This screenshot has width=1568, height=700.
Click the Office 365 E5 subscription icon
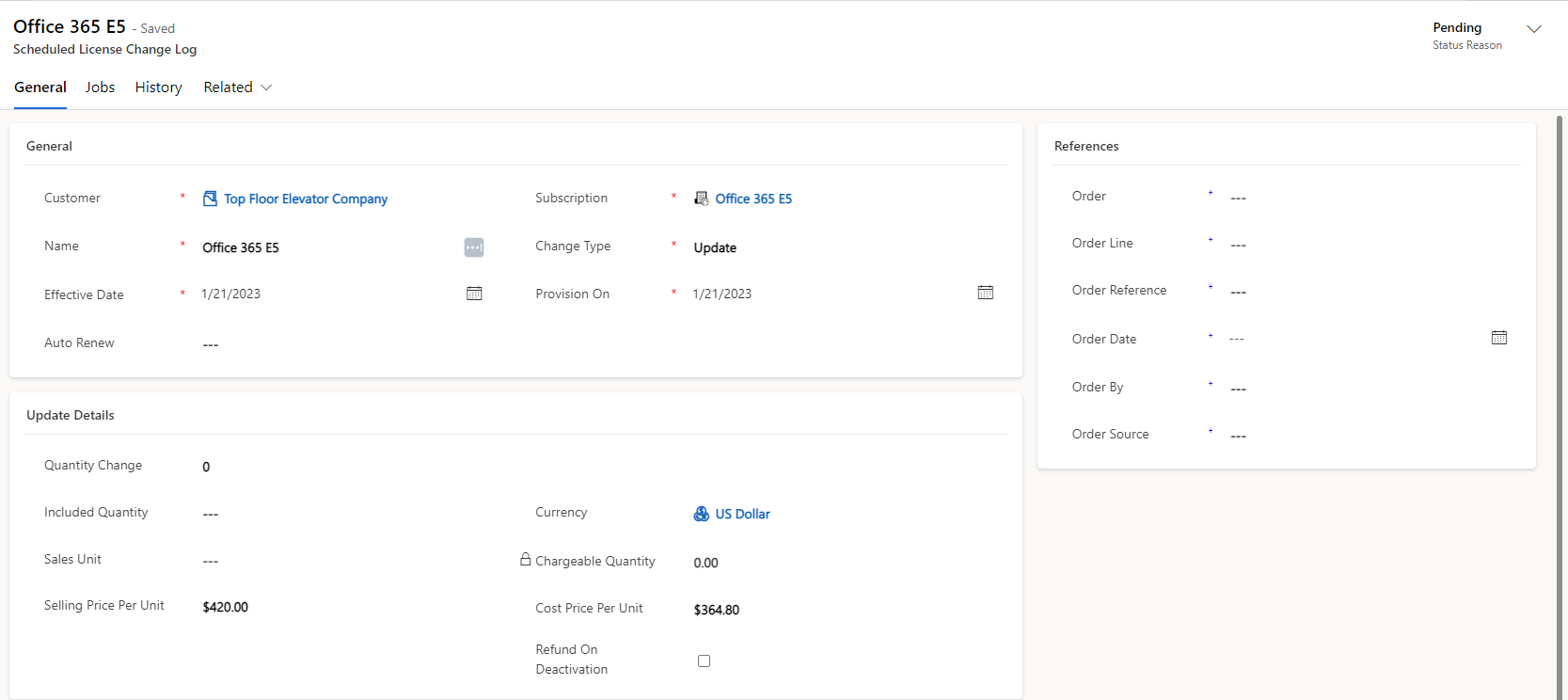[702, 199]
